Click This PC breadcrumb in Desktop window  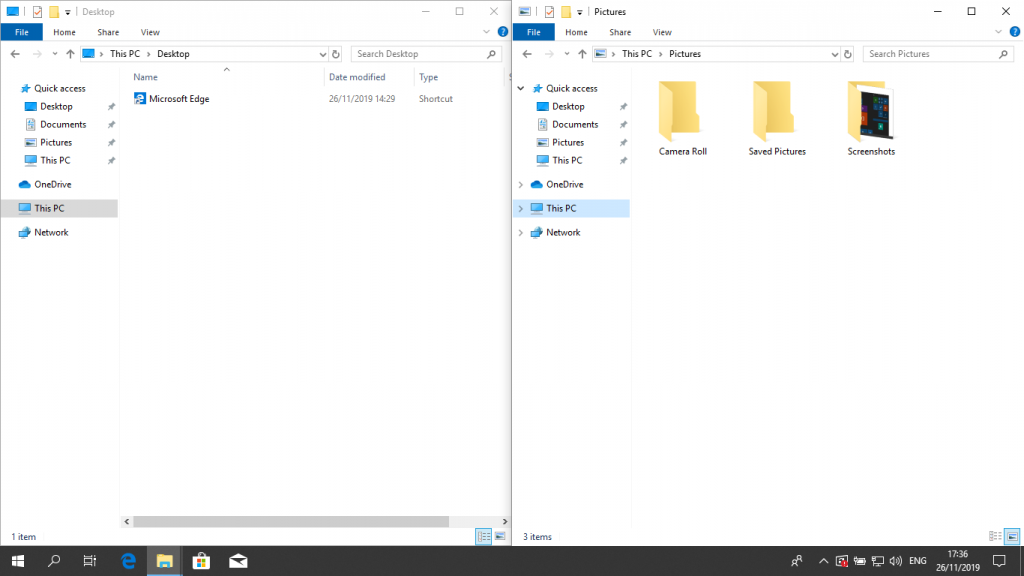125,54
